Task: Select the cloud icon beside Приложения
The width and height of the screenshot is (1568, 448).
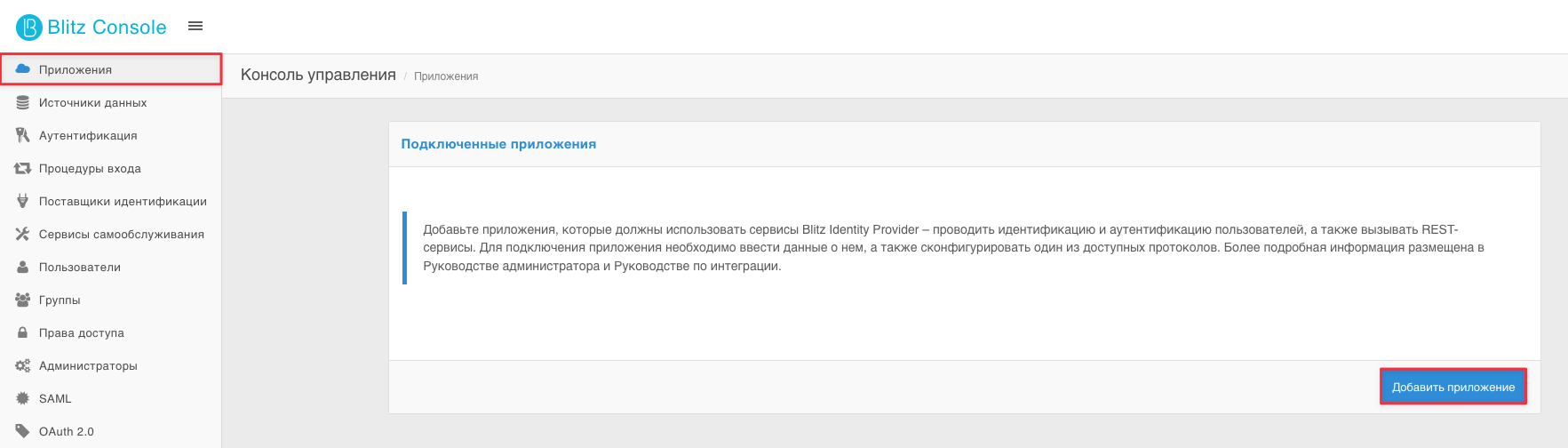Action: (x=23, y=69)
